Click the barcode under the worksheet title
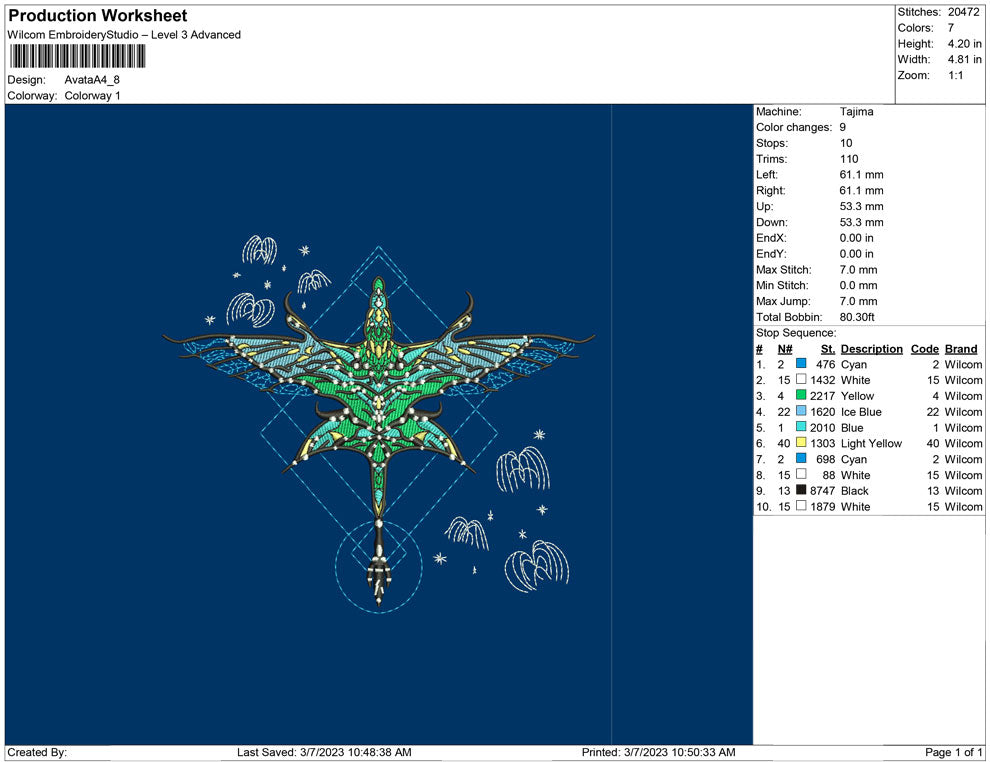The height and width of the screenshot is (762, 990). 77,57
